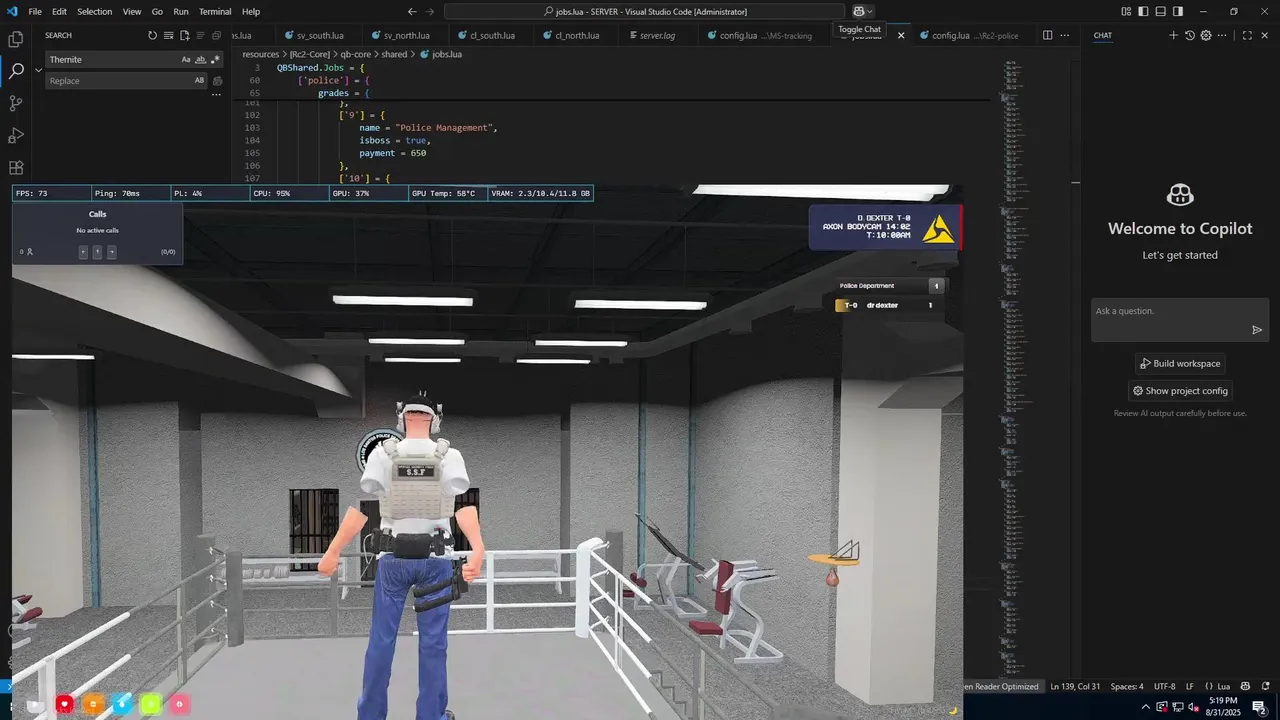The image size is (1280, 720).
Task: Click shared in breadcrumb path
Action: pyautogui.click(x=394, y=54)
